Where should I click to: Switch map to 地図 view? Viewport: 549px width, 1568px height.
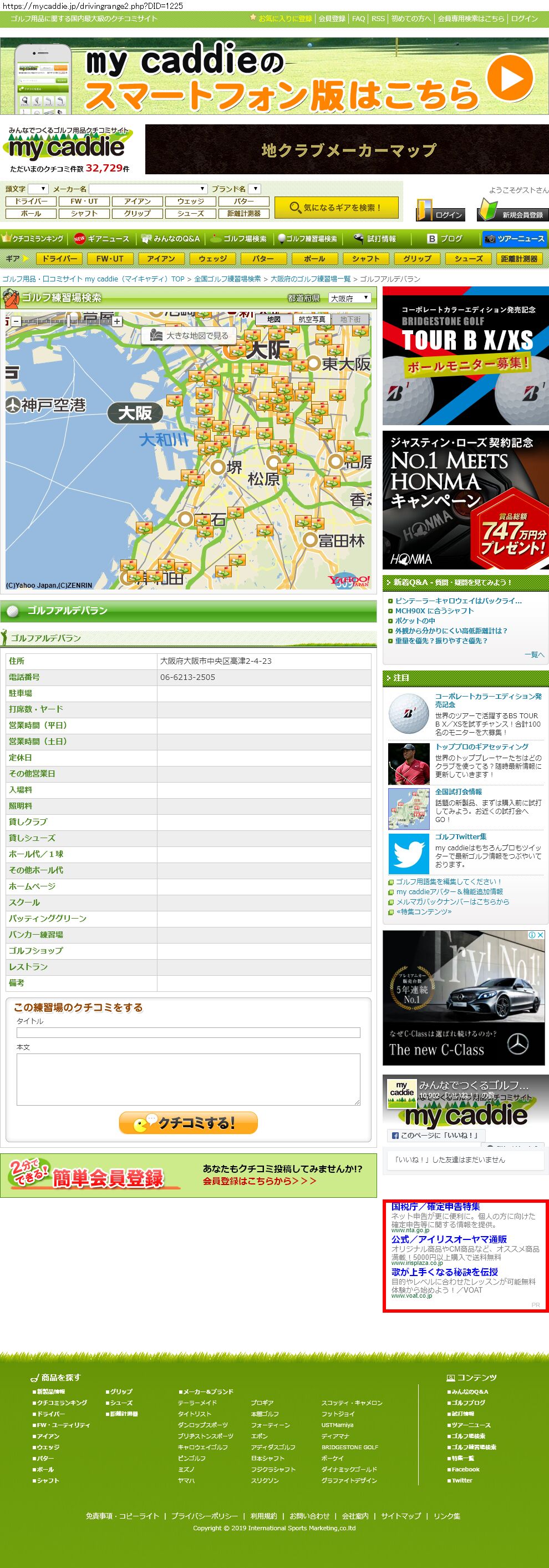[273, 319]
